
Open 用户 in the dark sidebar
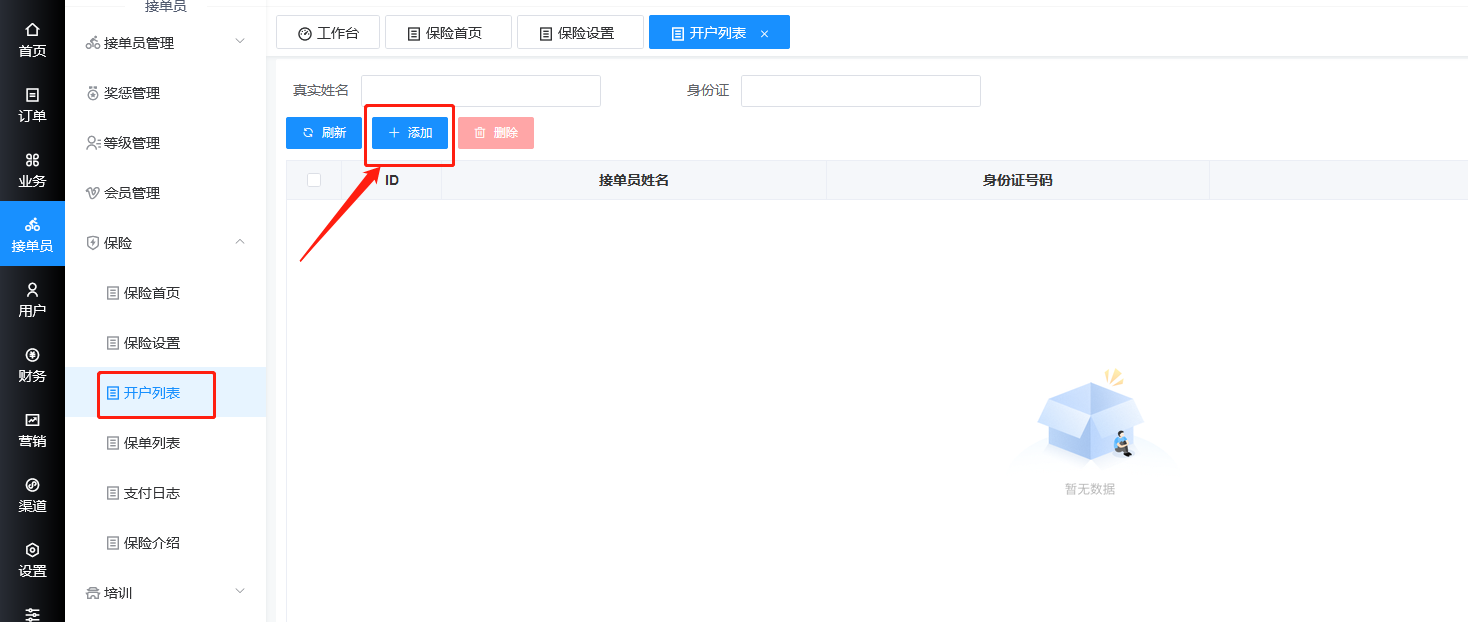tap(32, 299)
